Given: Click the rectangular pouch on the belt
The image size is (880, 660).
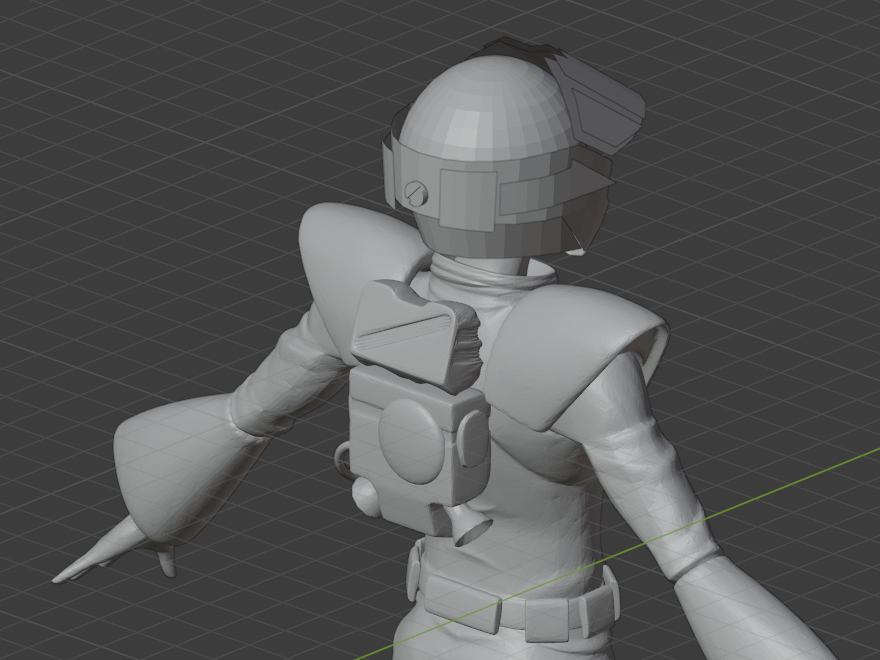Looking at the screenshot, I should point(461,603).
